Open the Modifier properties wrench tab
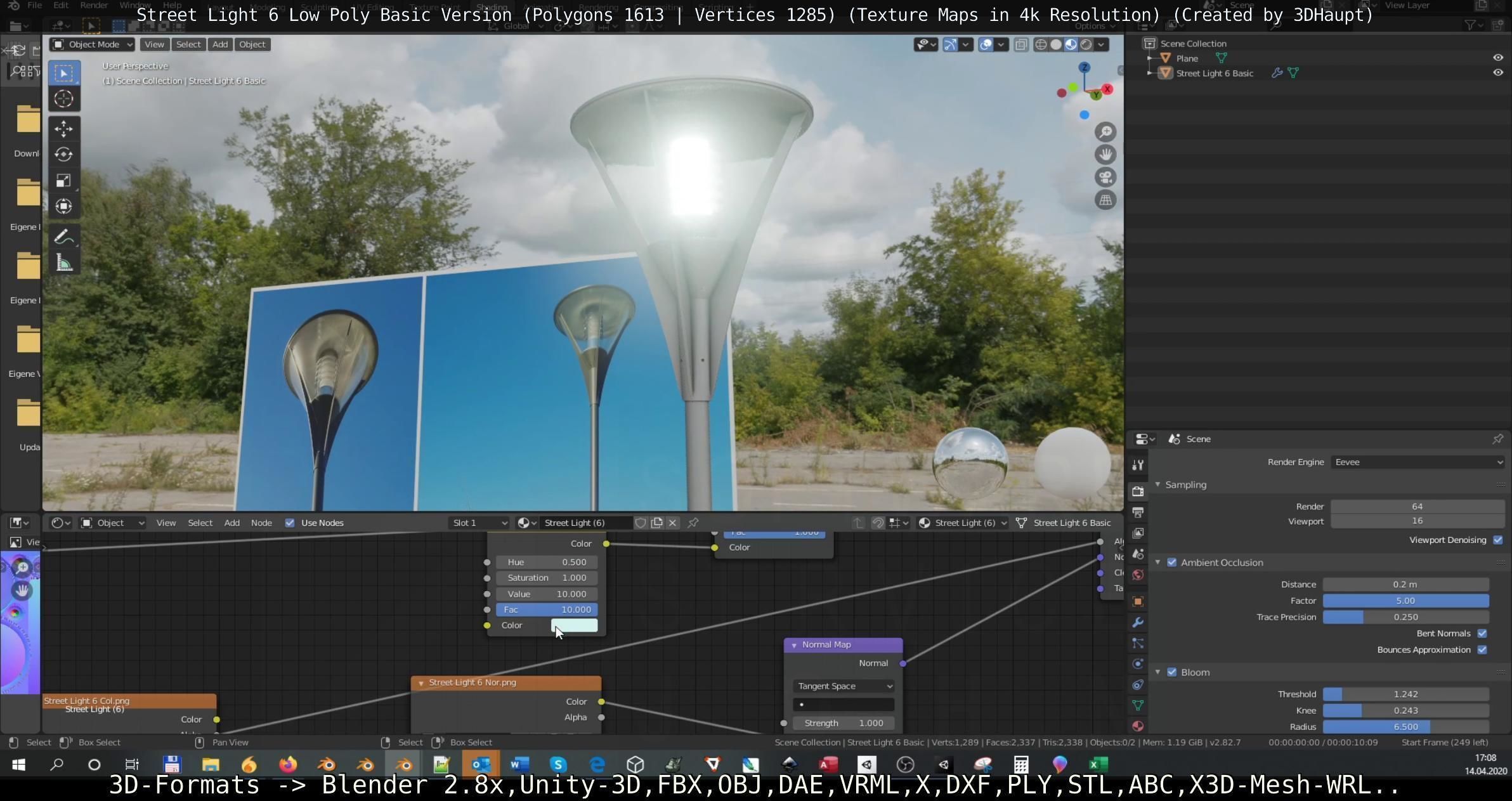The image size is (1512, 801). tap(1138, 622)
